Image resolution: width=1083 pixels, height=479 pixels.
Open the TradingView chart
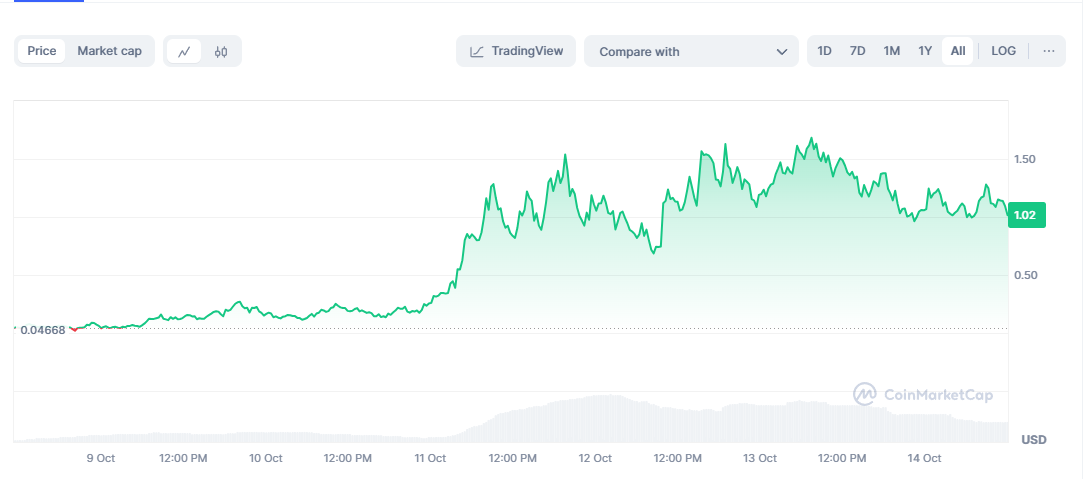[516, 51]
